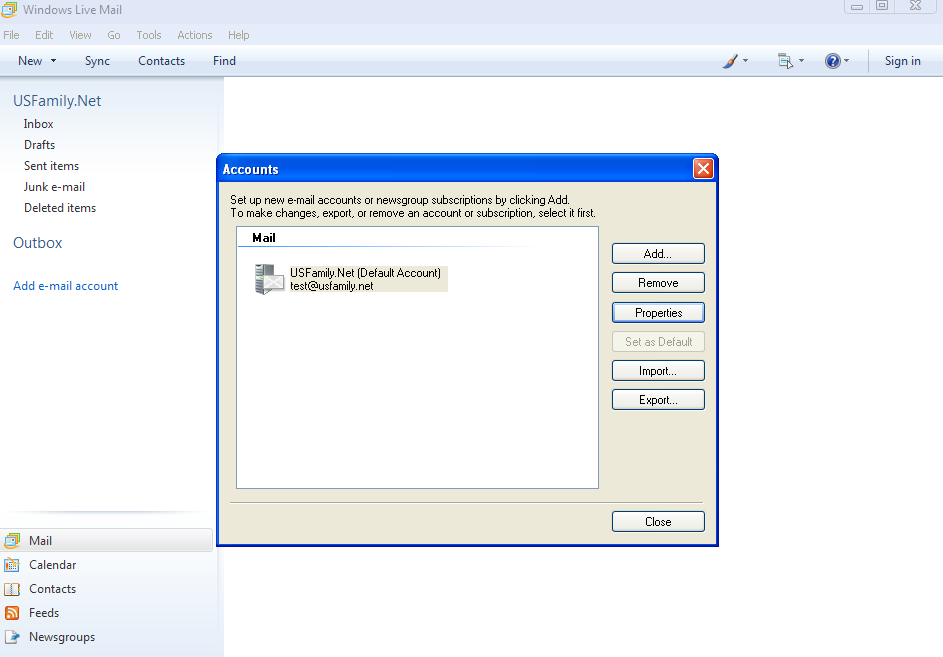Click the orange Feeds RSS icon
This screenshot has width=943, height=657.
click(x=12, y=613)
